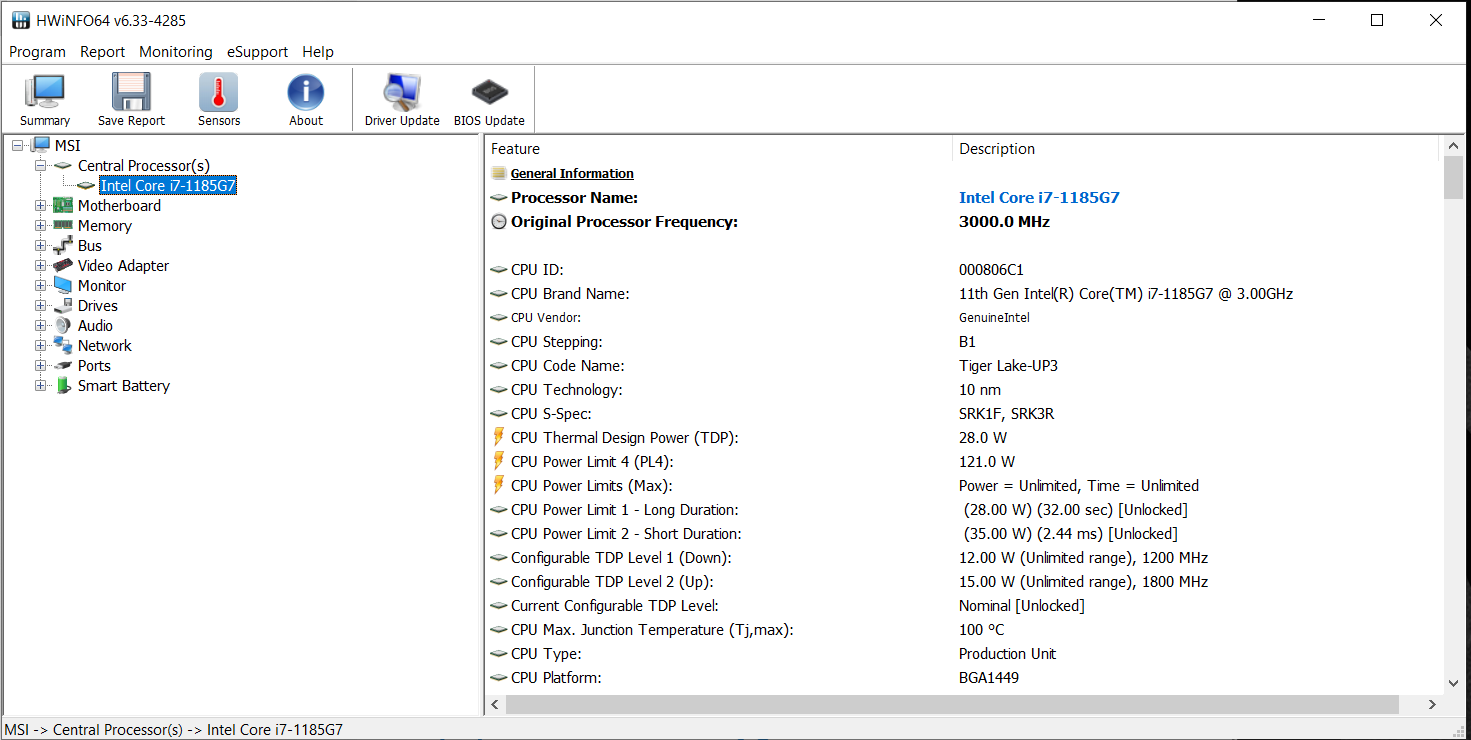
Task: Collapse the Central Processor(s) node
Action: 41,166
